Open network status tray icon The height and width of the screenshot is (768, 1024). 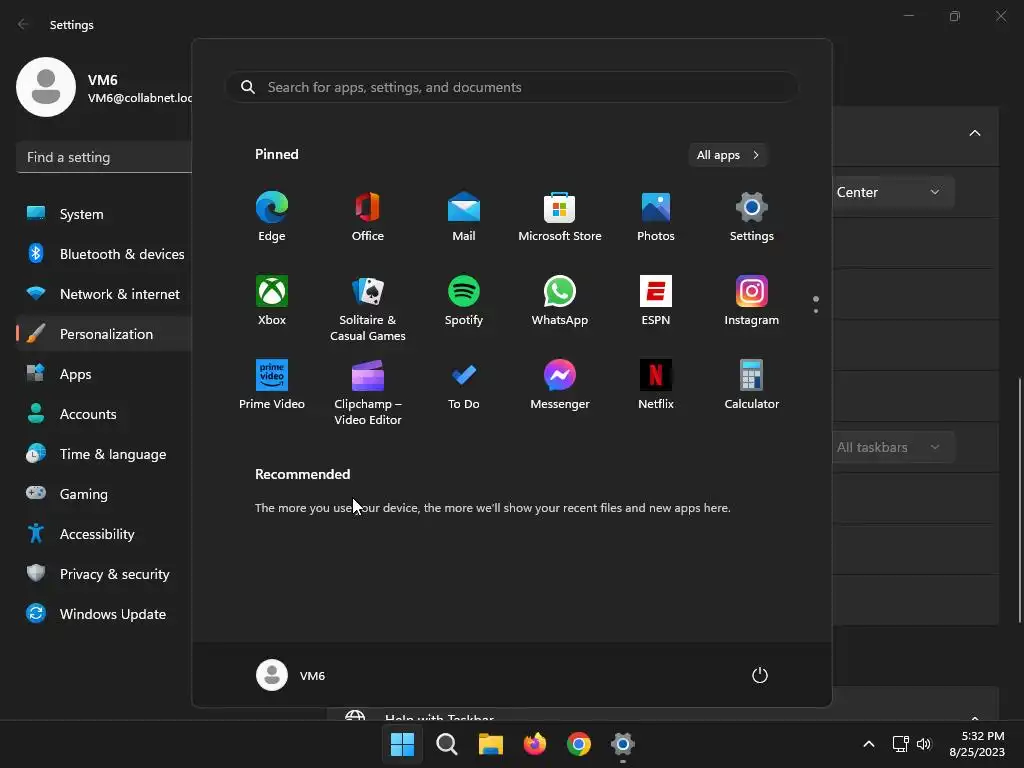click(x=901, y=744)
